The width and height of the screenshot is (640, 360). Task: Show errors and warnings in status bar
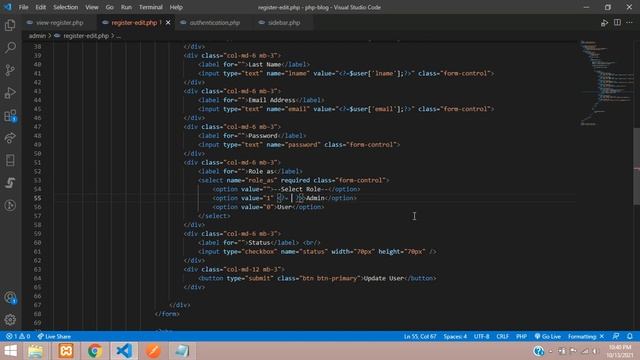18,336
